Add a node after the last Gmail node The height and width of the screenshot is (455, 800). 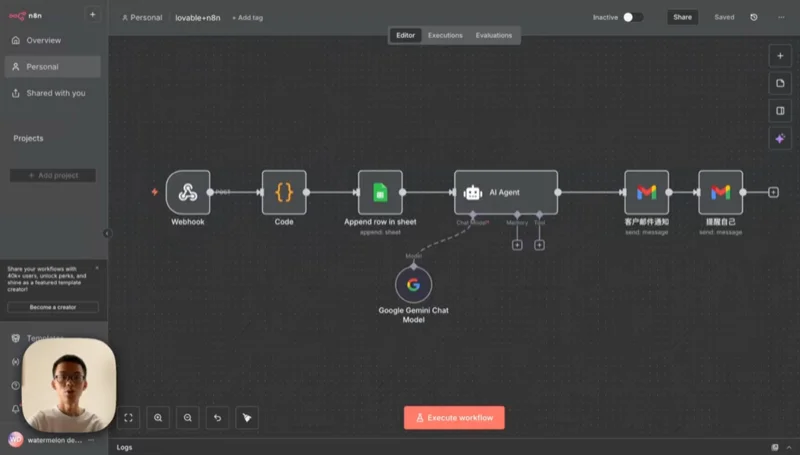(773, 192)
